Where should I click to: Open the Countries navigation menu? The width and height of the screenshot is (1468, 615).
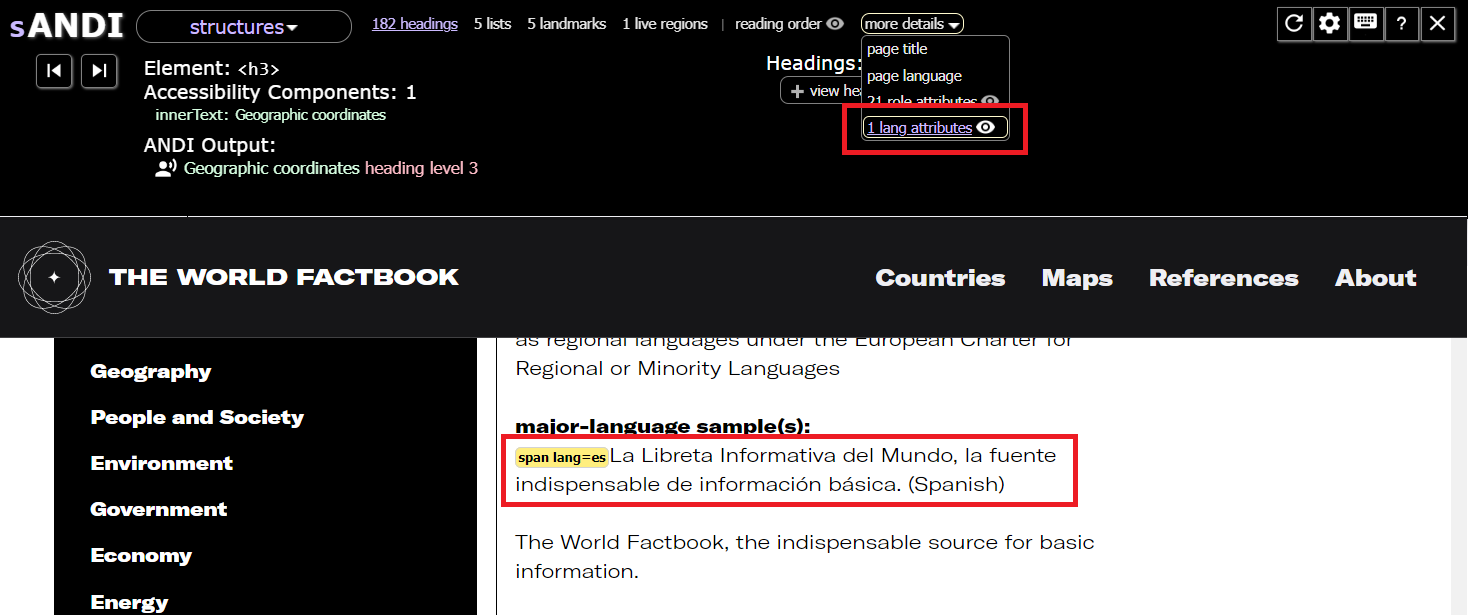coord(939,278)
